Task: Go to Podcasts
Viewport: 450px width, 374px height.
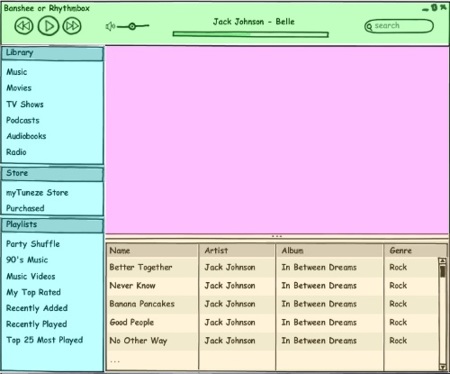Action: coord(23,120)
